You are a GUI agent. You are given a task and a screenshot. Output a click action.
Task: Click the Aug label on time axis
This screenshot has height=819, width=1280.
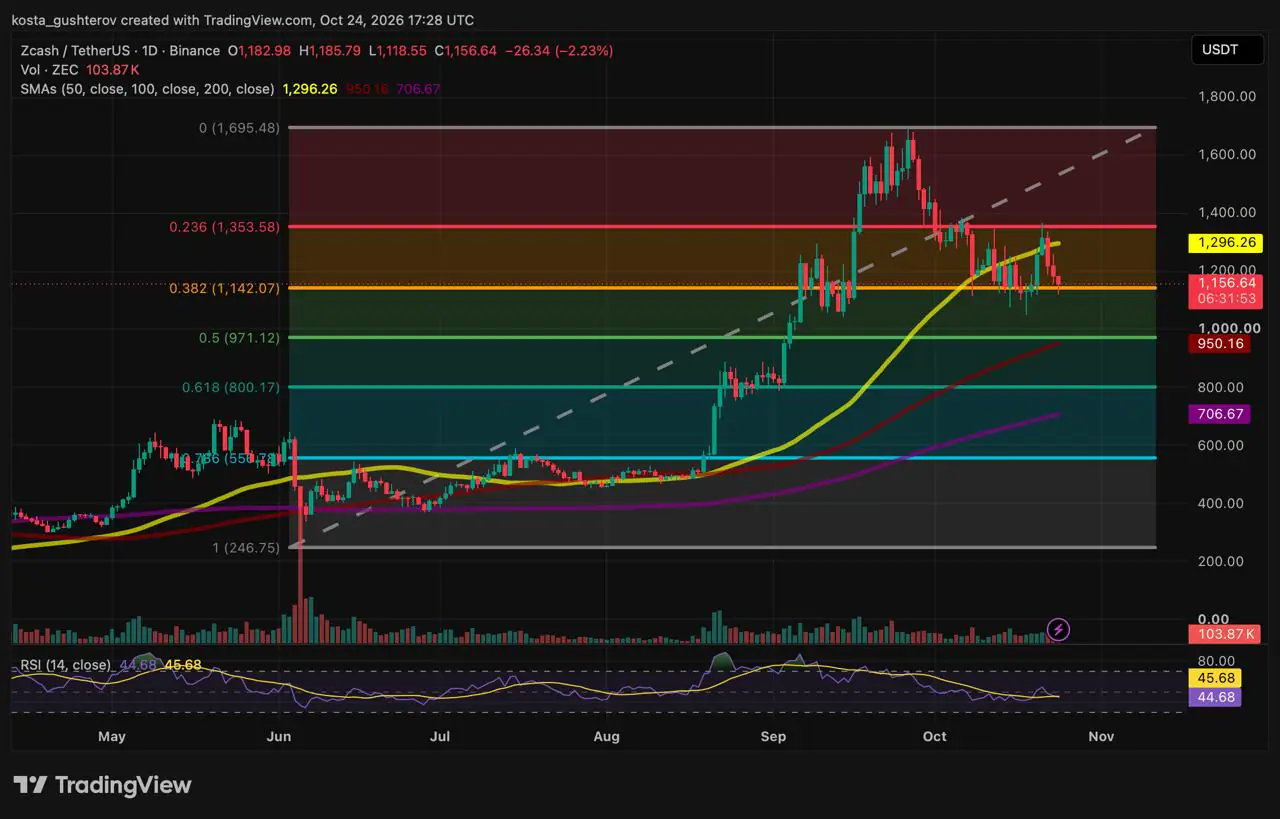pos(606,736)
